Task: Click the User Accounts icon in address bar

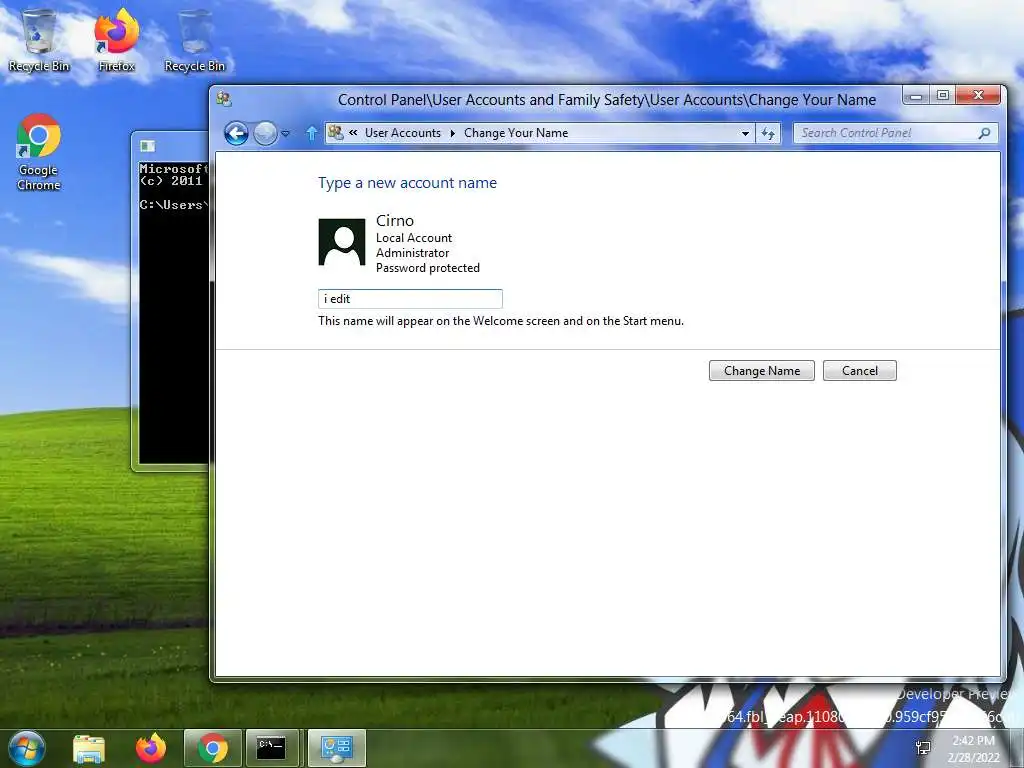Action: click(x=336, y=133)
